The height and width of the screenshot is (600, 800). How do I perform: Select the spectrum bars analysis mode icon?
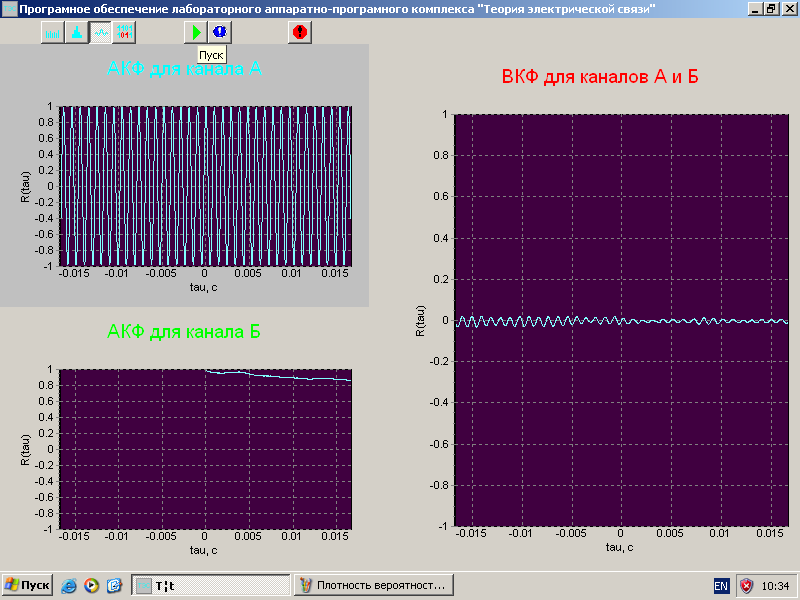[x=53, y=33]
